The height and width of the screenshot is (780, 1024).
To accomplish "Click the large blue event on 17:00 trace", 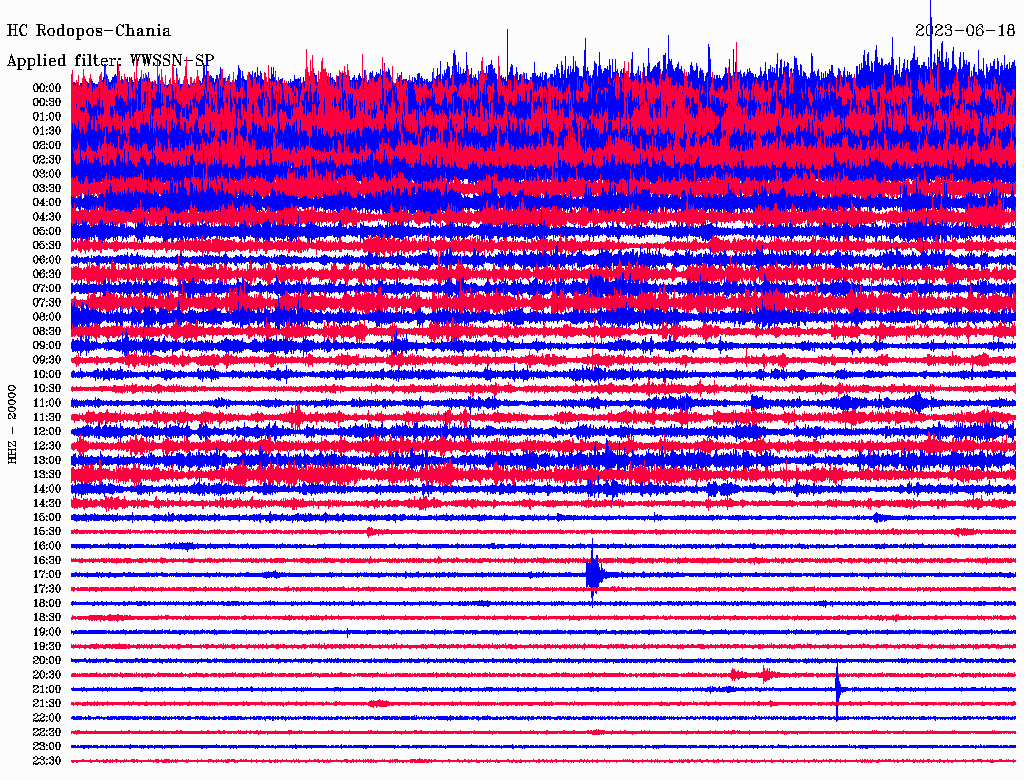I will (595, 574).
